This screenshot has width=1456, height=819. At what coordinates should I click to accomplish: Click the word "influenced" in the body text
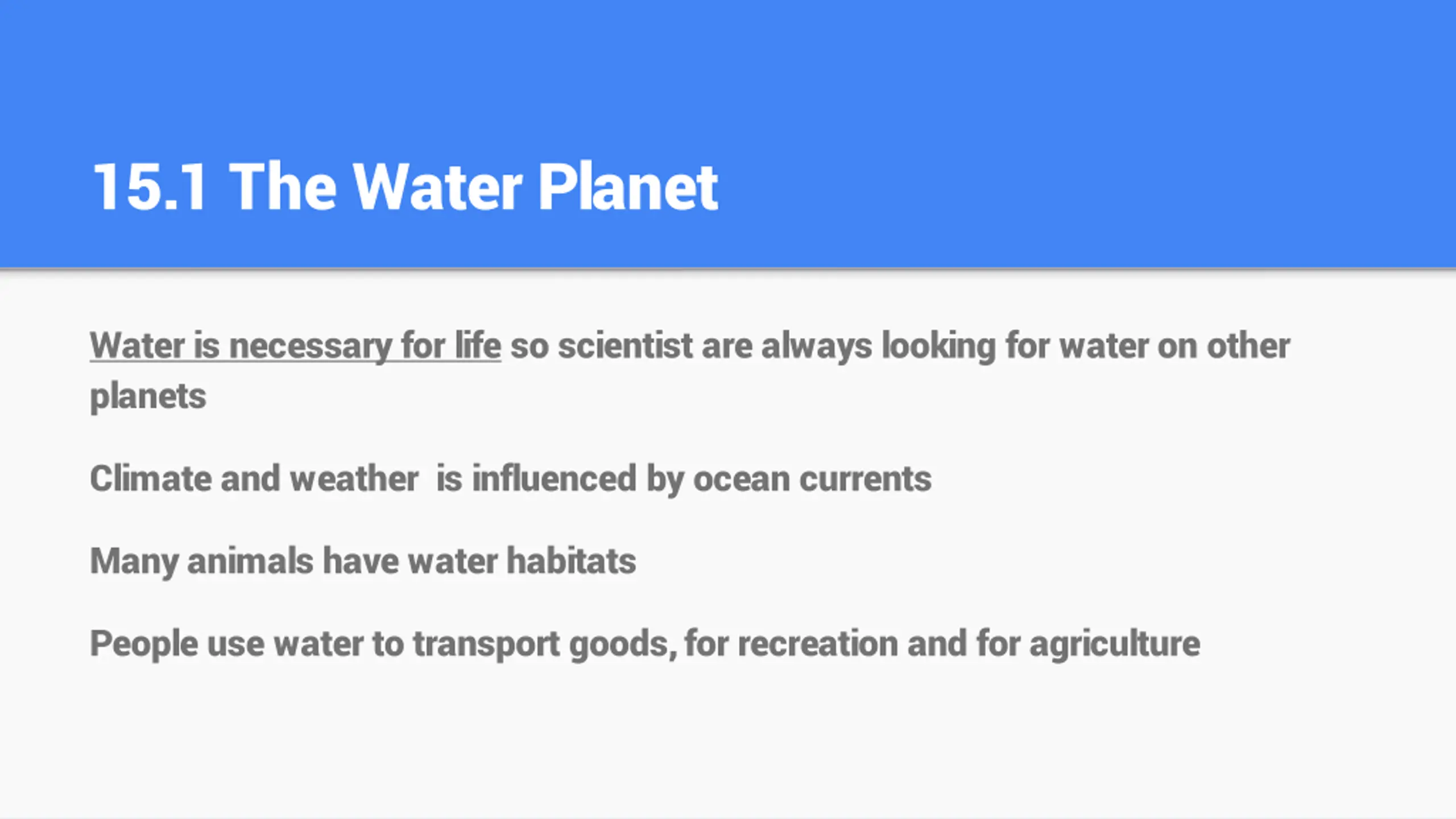[x=554, y=478]
